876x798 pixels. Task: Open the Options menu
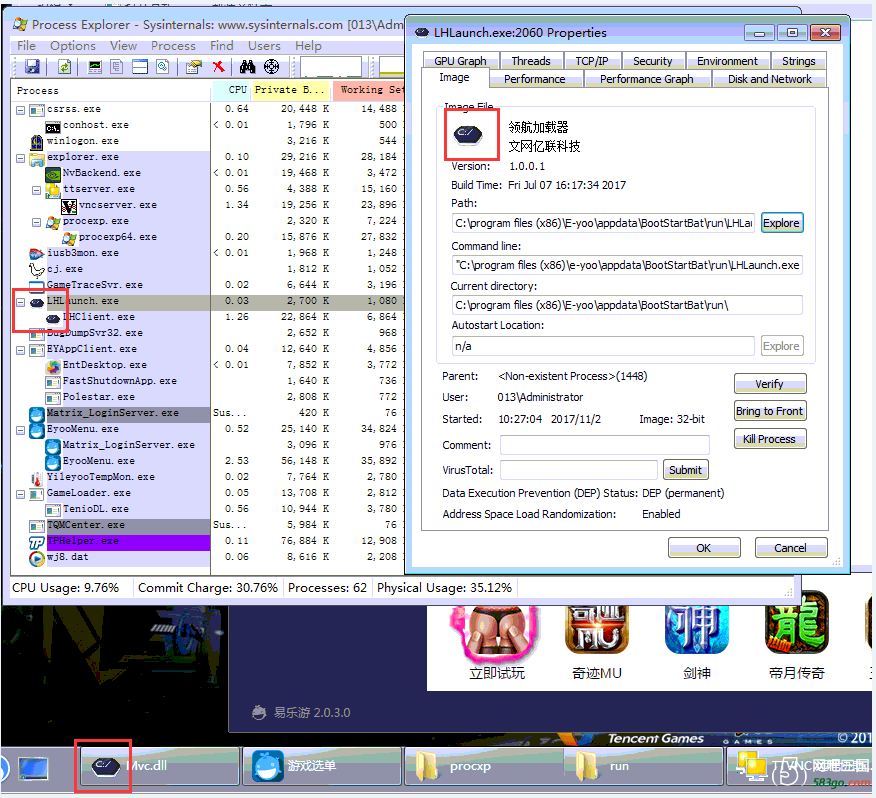click(73, 46)
